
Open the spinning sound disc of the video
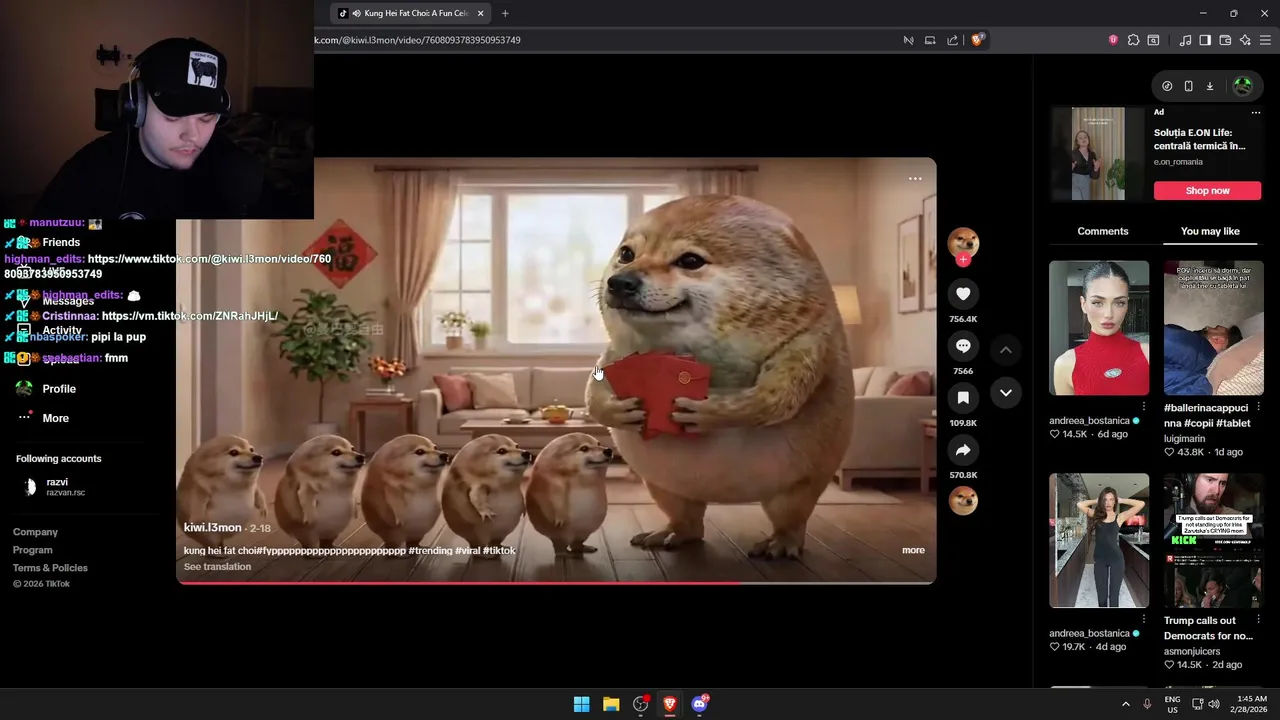[963, 500]
